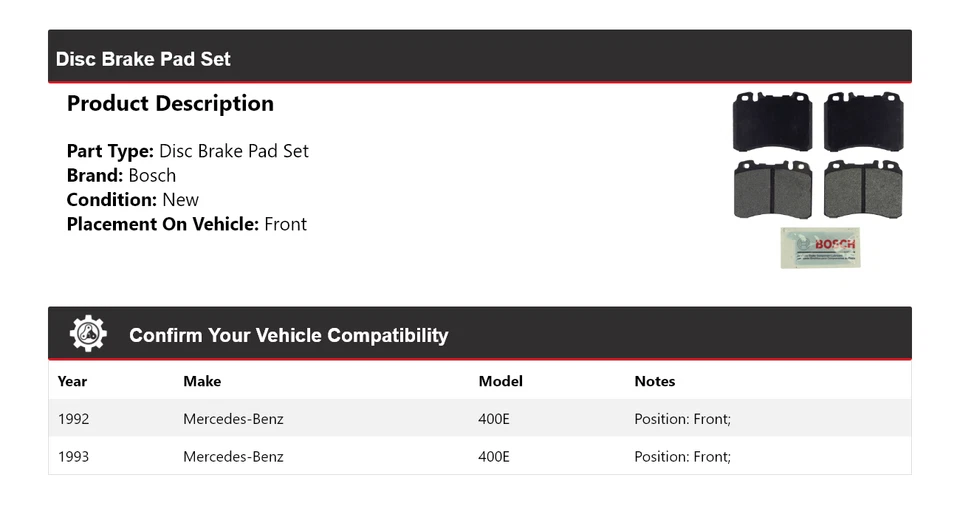The image size is (960, 517).
Task: Click Position: Front note in 1993 row
Action: tap(682, 457)
